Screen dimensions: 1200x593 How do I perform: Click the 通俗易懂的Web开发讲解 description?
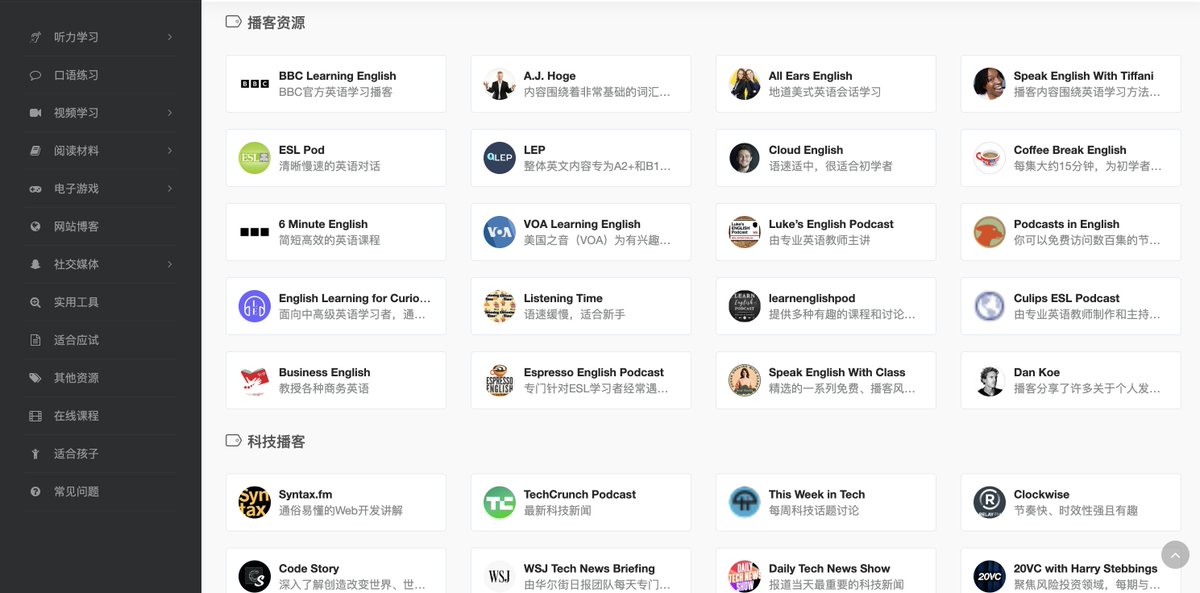click(341, 510)
